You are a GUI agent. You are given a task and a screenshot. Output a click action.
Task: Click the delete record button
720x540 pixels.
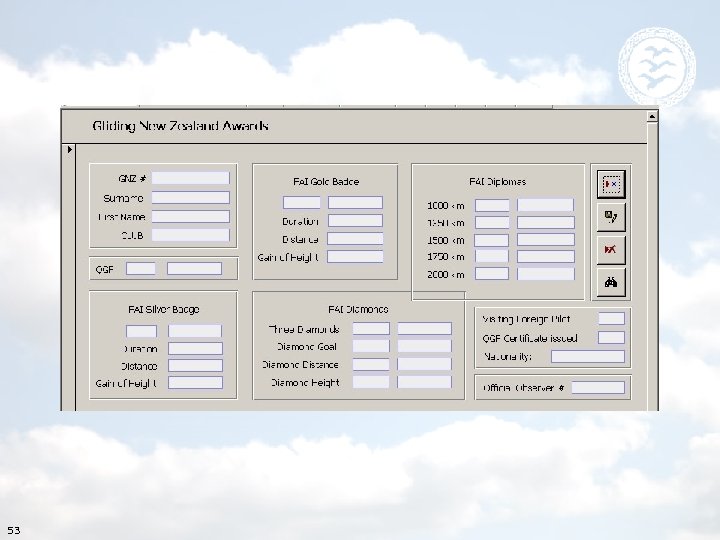611,250
